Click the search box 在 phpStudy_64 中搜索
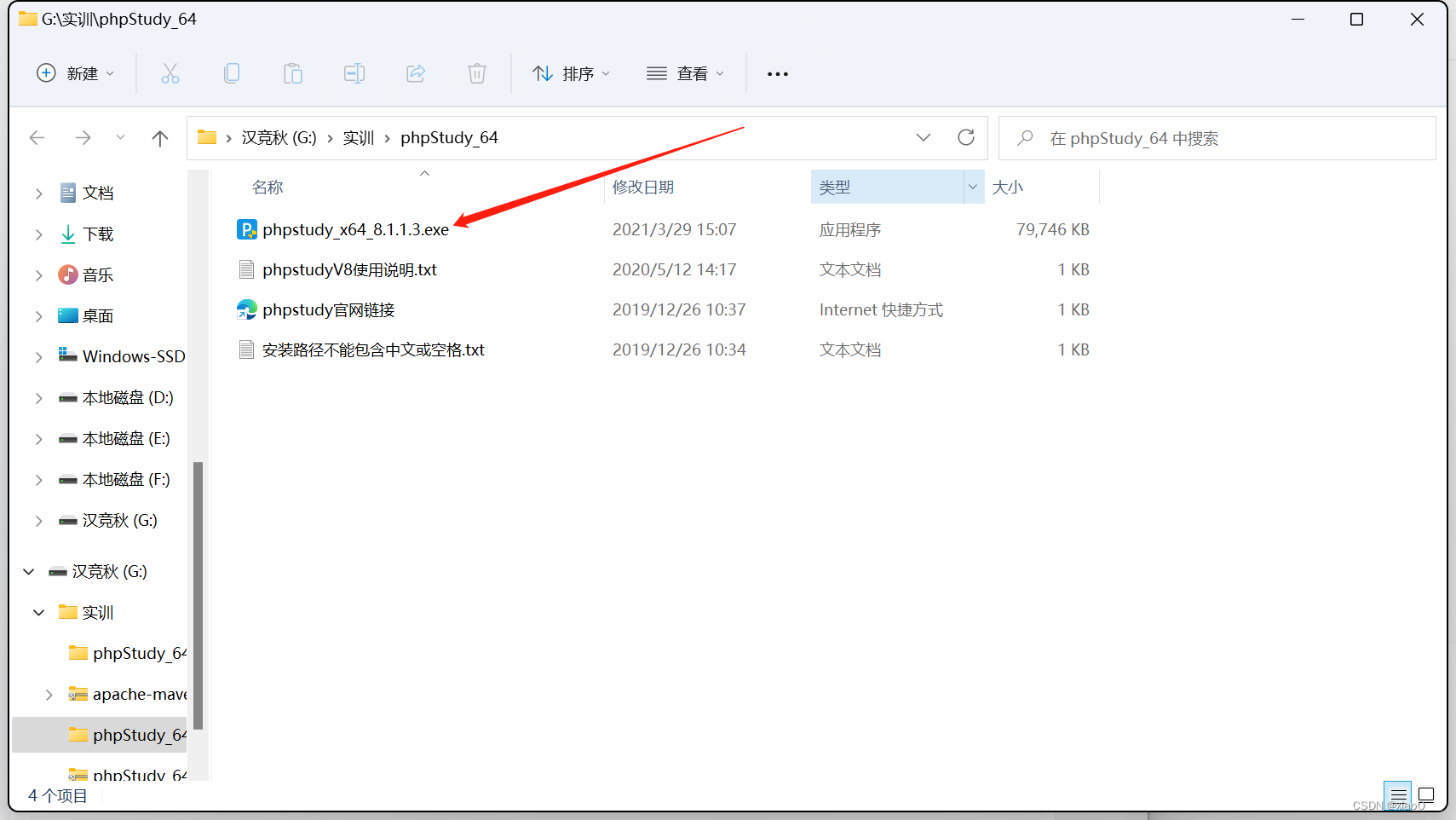Viewport: 1456px width, 820px height. coord(1217,138)
